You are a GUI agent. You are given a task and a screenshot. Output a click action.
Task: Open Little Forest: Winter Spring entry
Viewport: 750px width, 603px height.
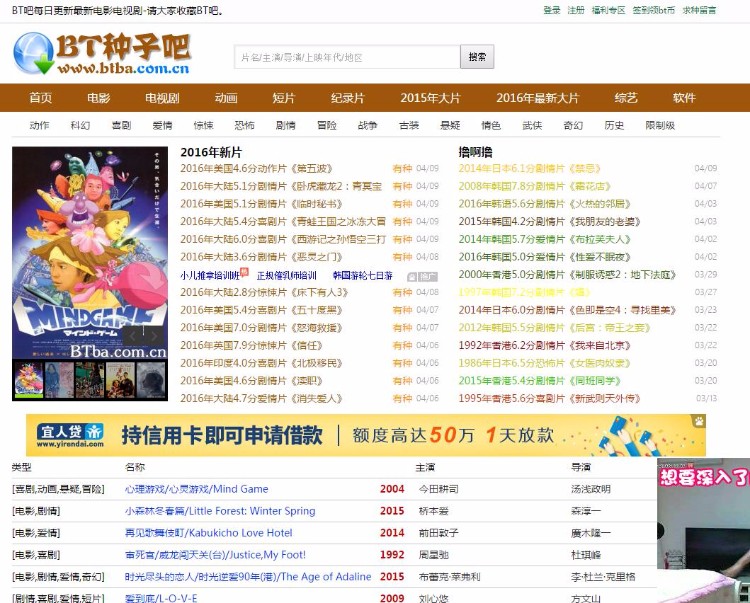(x=220, y=511)
